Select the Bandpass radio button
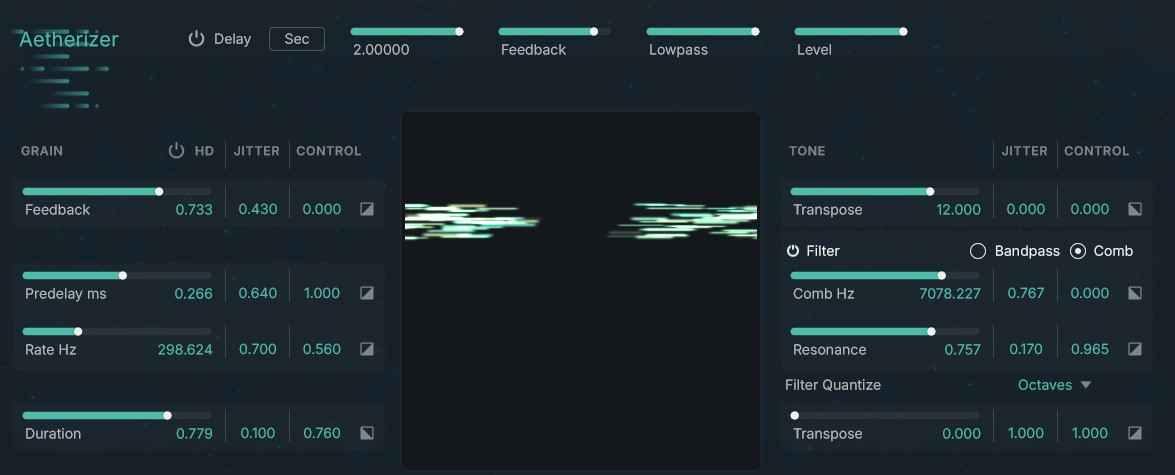Viewport: 1175px width, 475px height. pos(977,251)
